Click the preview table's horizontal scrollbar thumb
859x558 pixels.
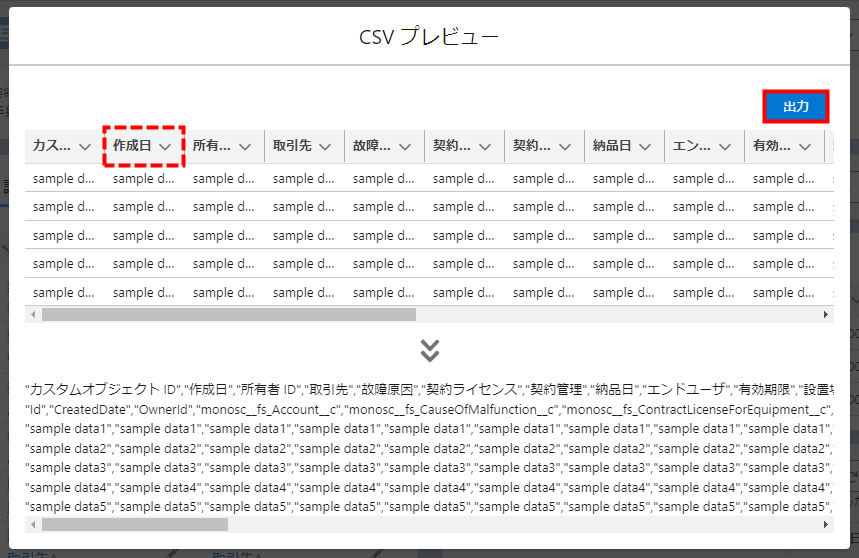coord(228,314)
